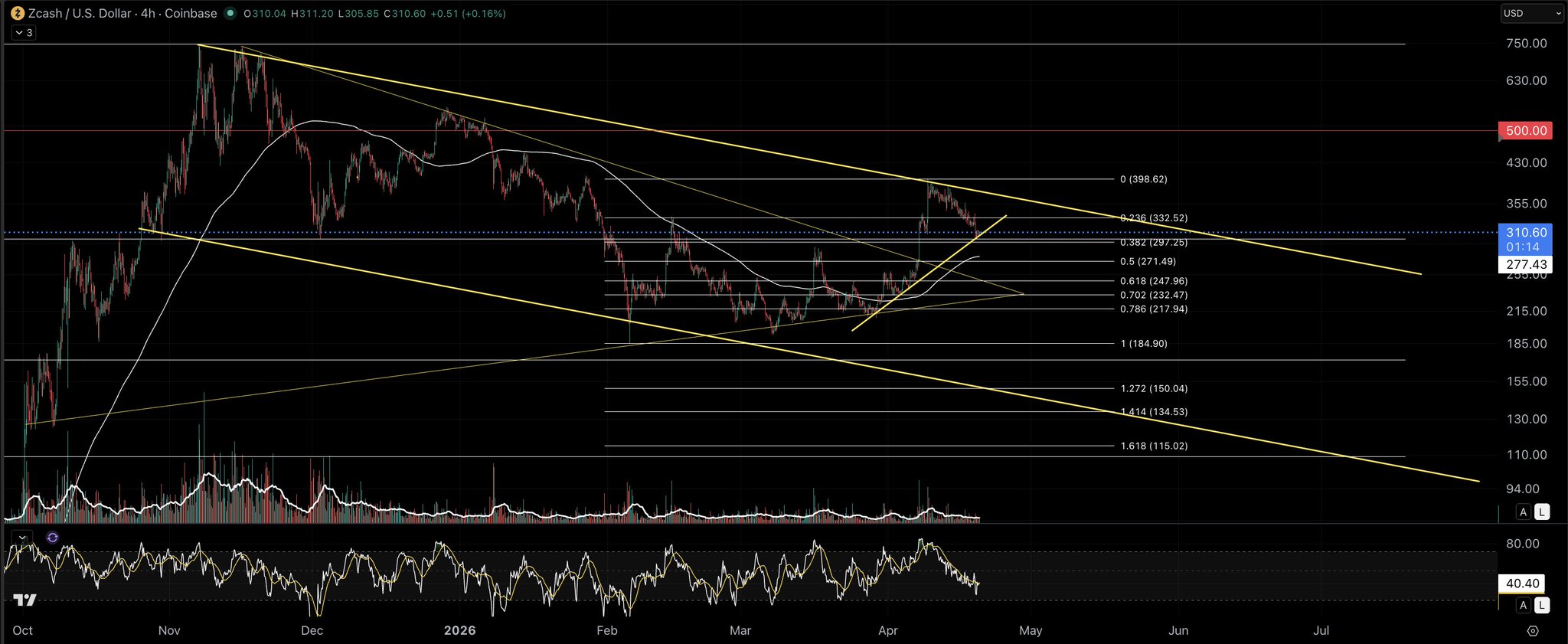The height and width of the screenshot is (644, 1568).
Task: Toggle log scale (L) on the price pane
Action: click(1542, 512)
